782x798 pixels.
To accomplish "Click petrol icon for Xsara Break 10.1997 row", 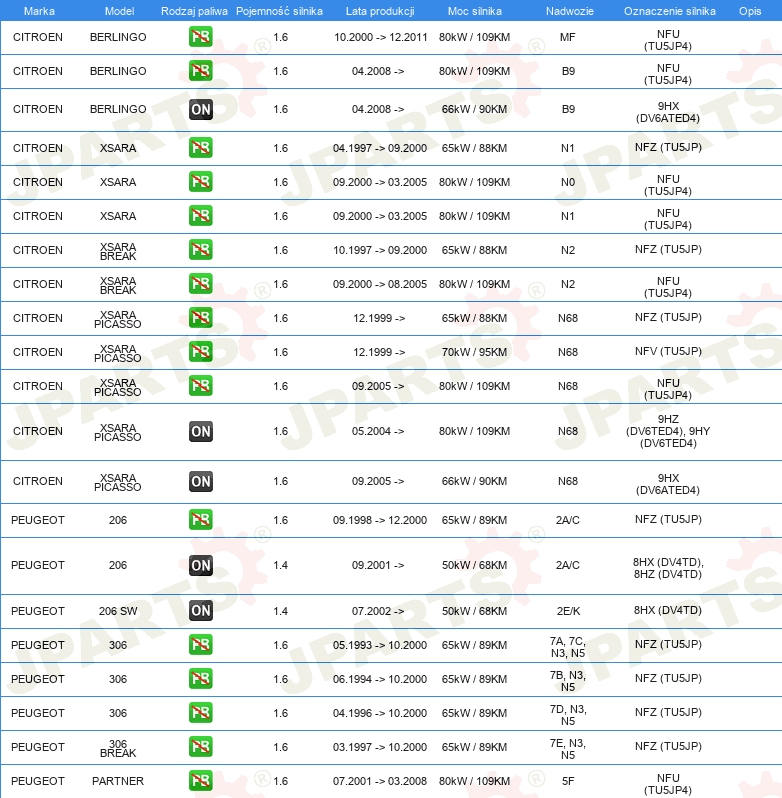I will (200, 250).
